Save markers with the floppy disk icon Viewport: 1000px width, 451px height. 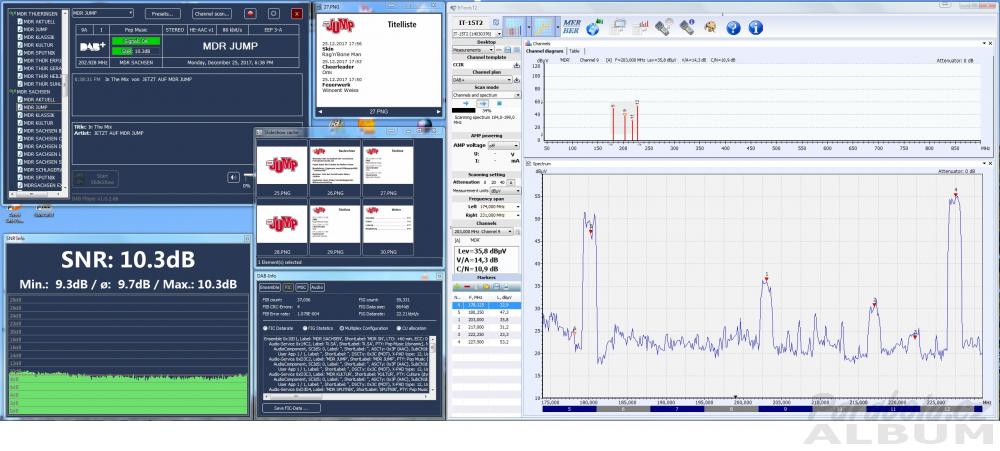pyautogui.click(x=497, y=287)
